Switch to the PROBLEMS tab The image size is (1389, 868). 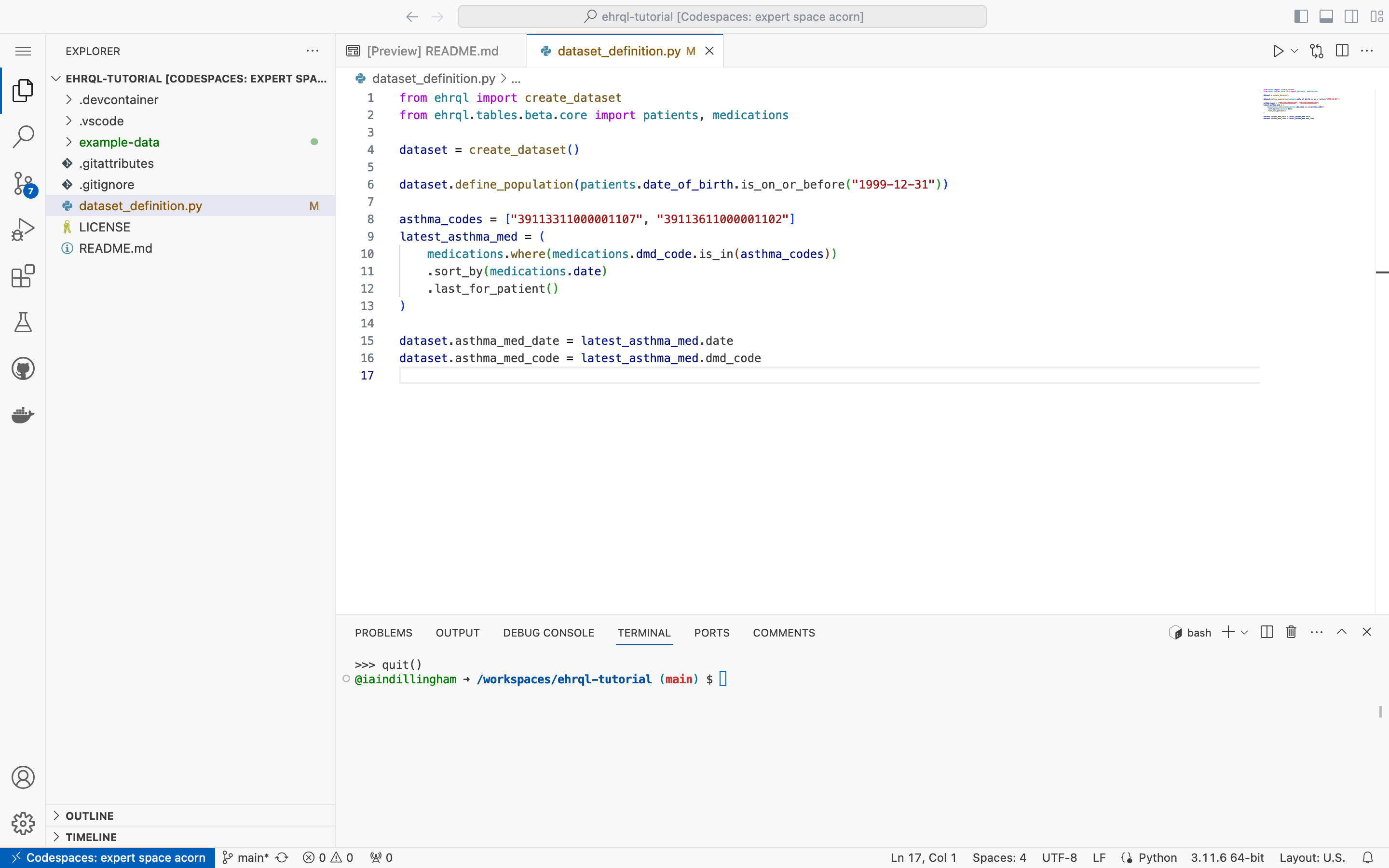click(x=383, y=633)
